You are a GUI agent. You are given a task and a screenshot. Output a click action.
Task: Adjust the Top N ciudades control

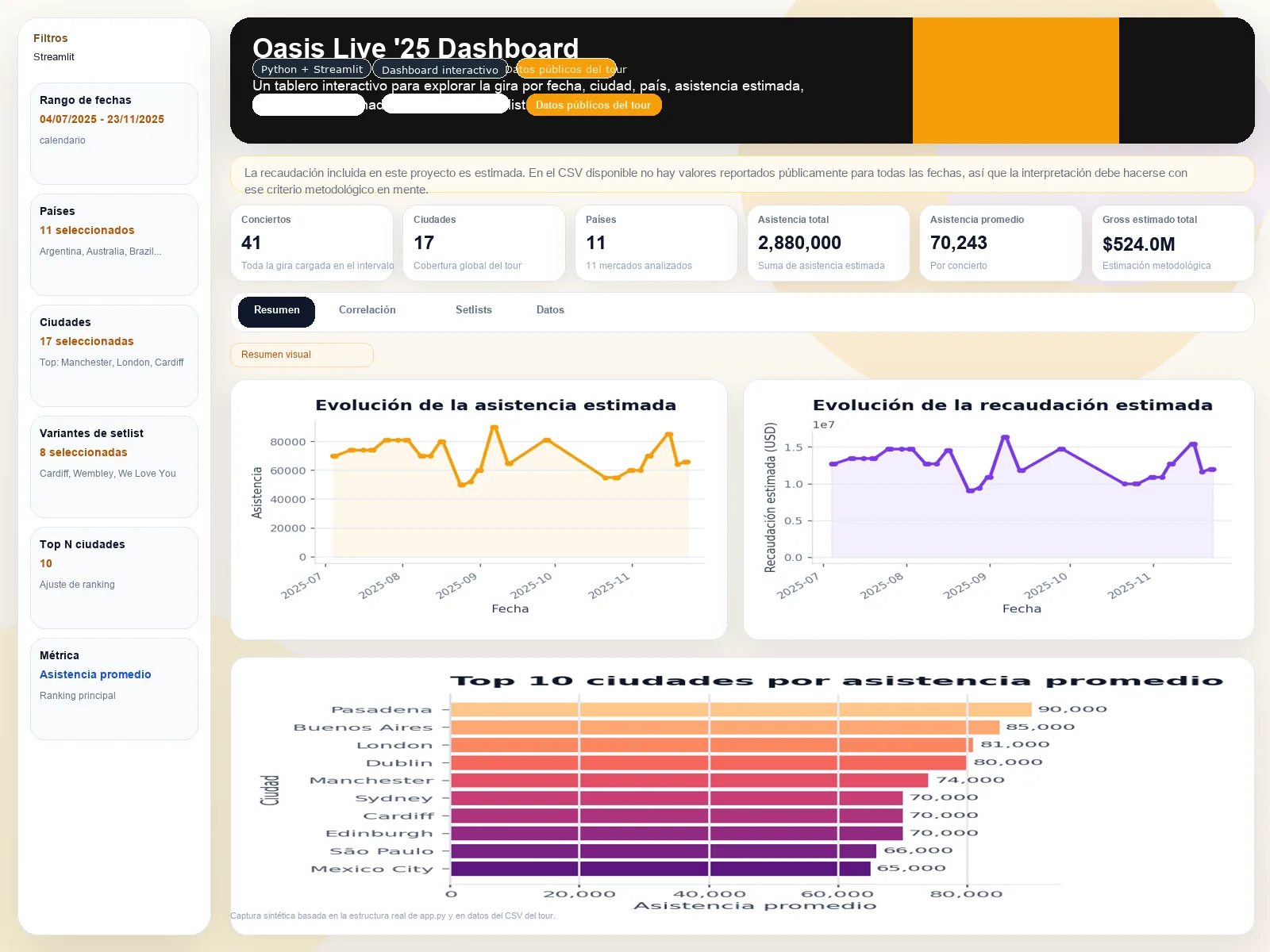(114, 578)
